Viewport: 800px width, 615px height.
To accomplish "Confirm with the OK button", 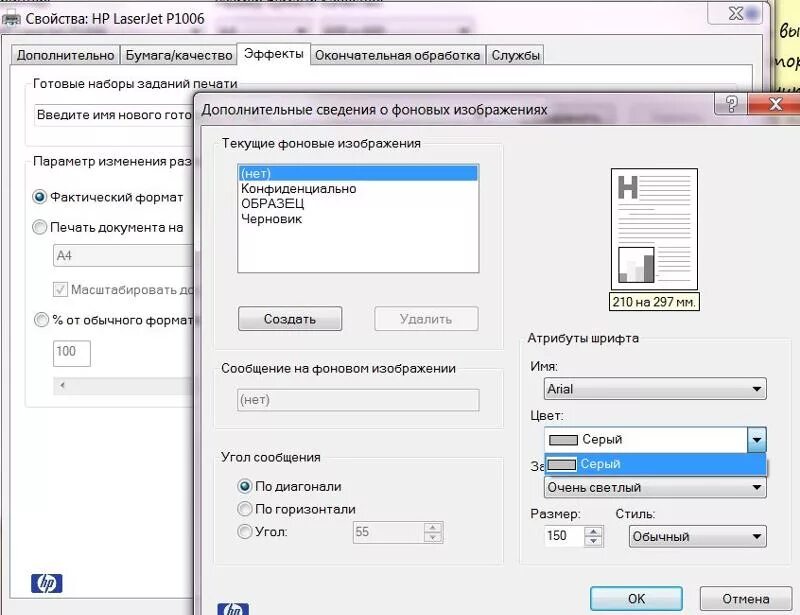I will coord(636,598).
